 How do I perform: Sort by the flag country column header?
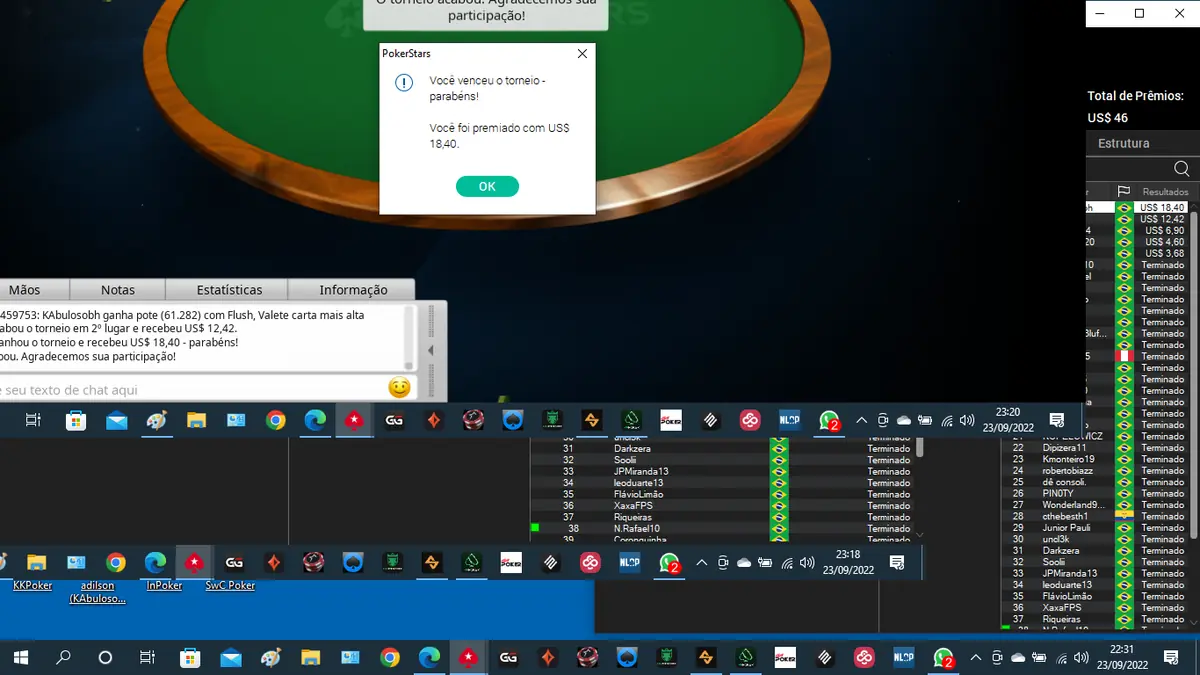1124,191
